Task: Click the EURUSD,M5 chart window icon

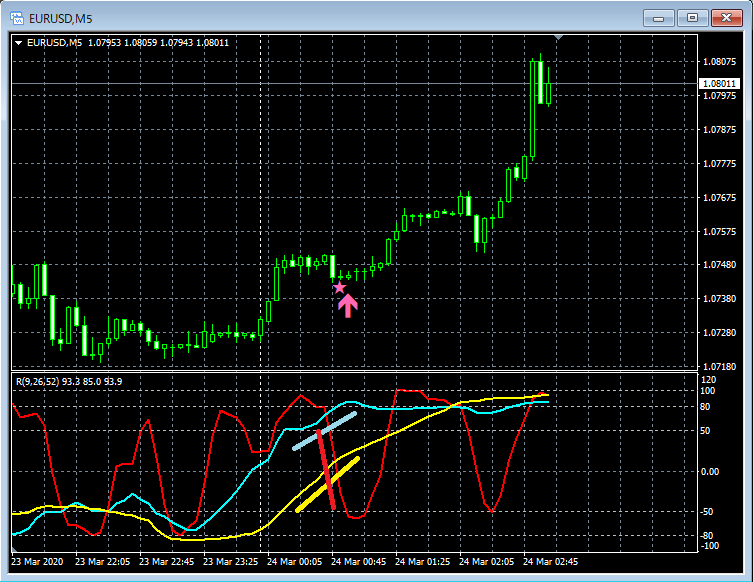Action: pyautogui.click(x=17, y=18)
